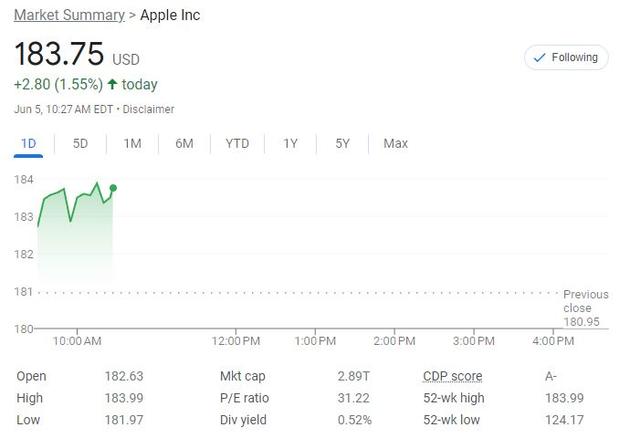Open the Disclaimer link
This screenshot has height=438, width=640.
click(149, 108)
